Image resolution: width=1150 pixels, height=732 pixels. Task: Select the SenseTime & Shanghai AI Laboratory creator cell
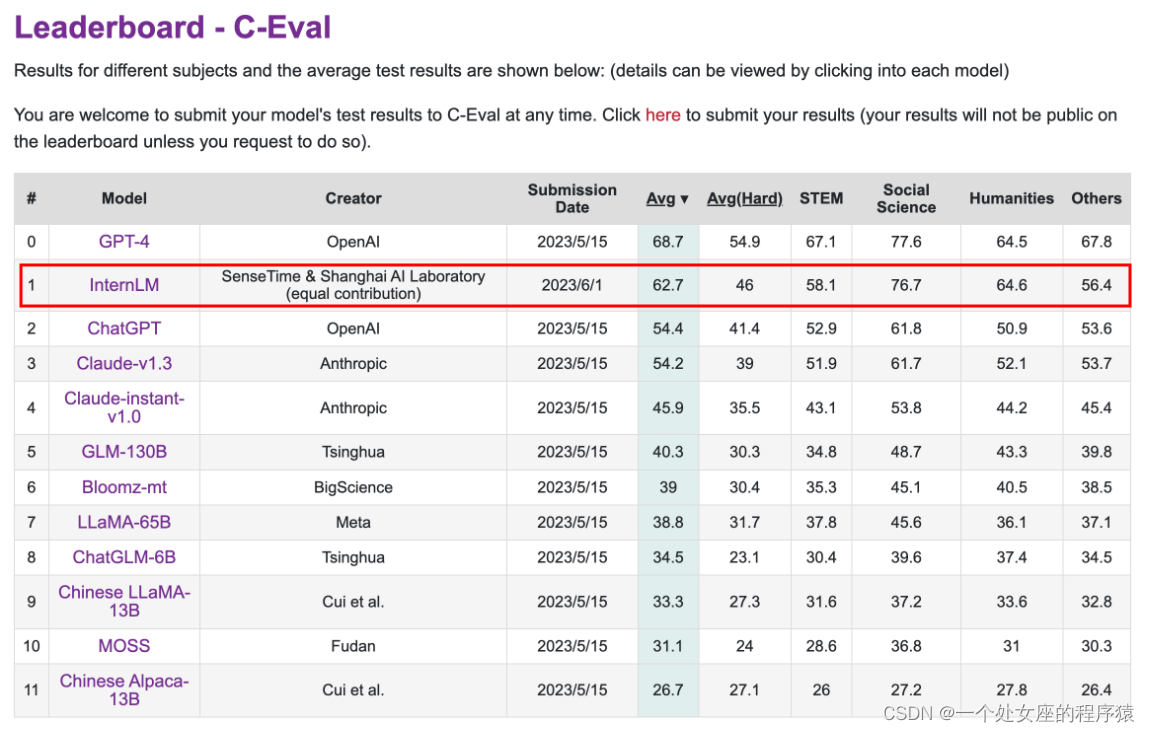click(353, 285)
